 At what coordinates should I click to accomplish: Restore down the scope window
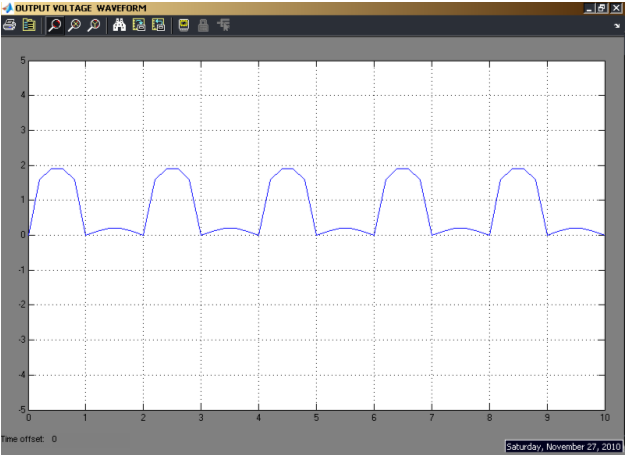point(602,8)
